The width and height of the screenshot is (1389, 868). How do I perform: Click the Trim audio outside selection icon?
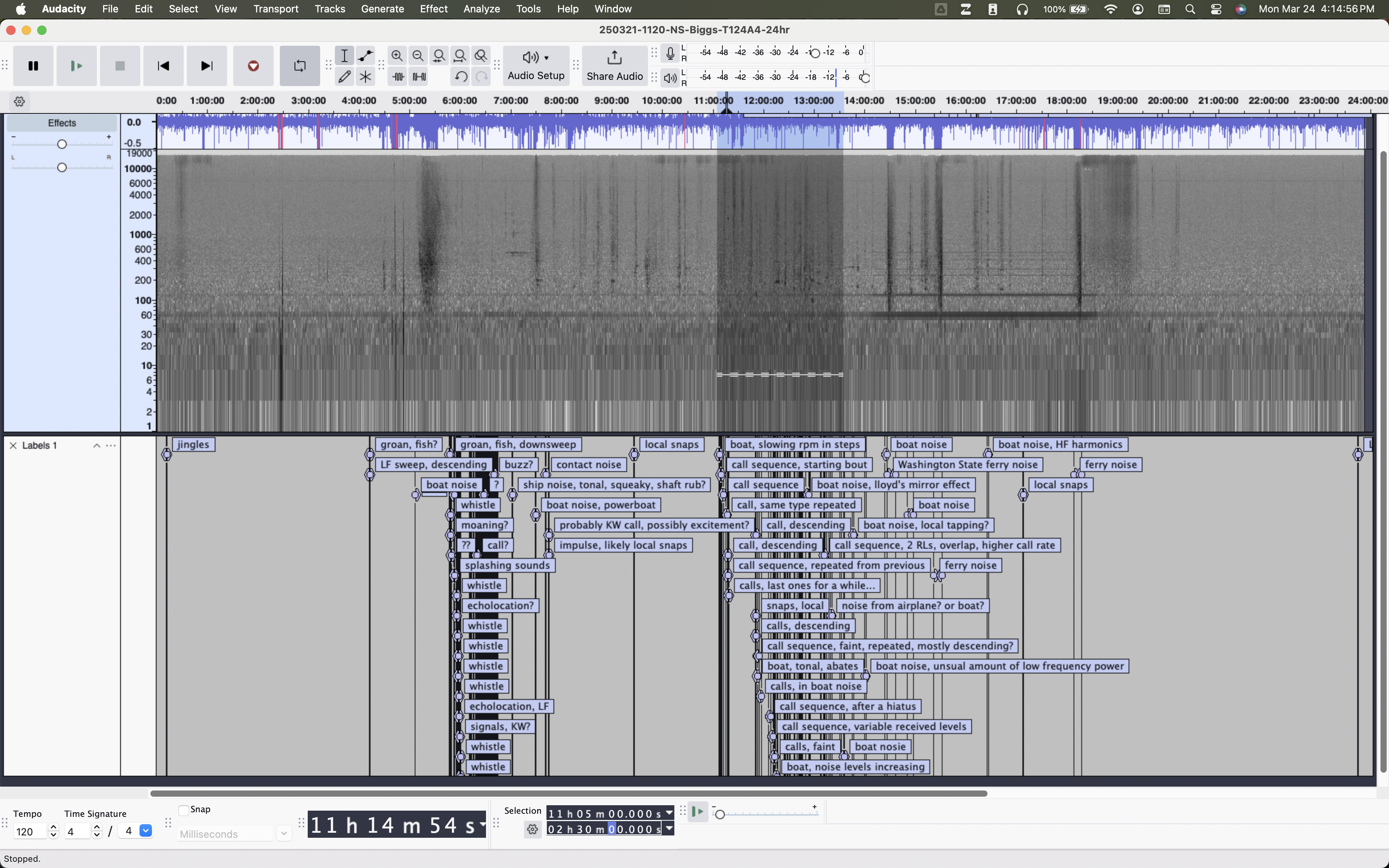coord(398,76)
